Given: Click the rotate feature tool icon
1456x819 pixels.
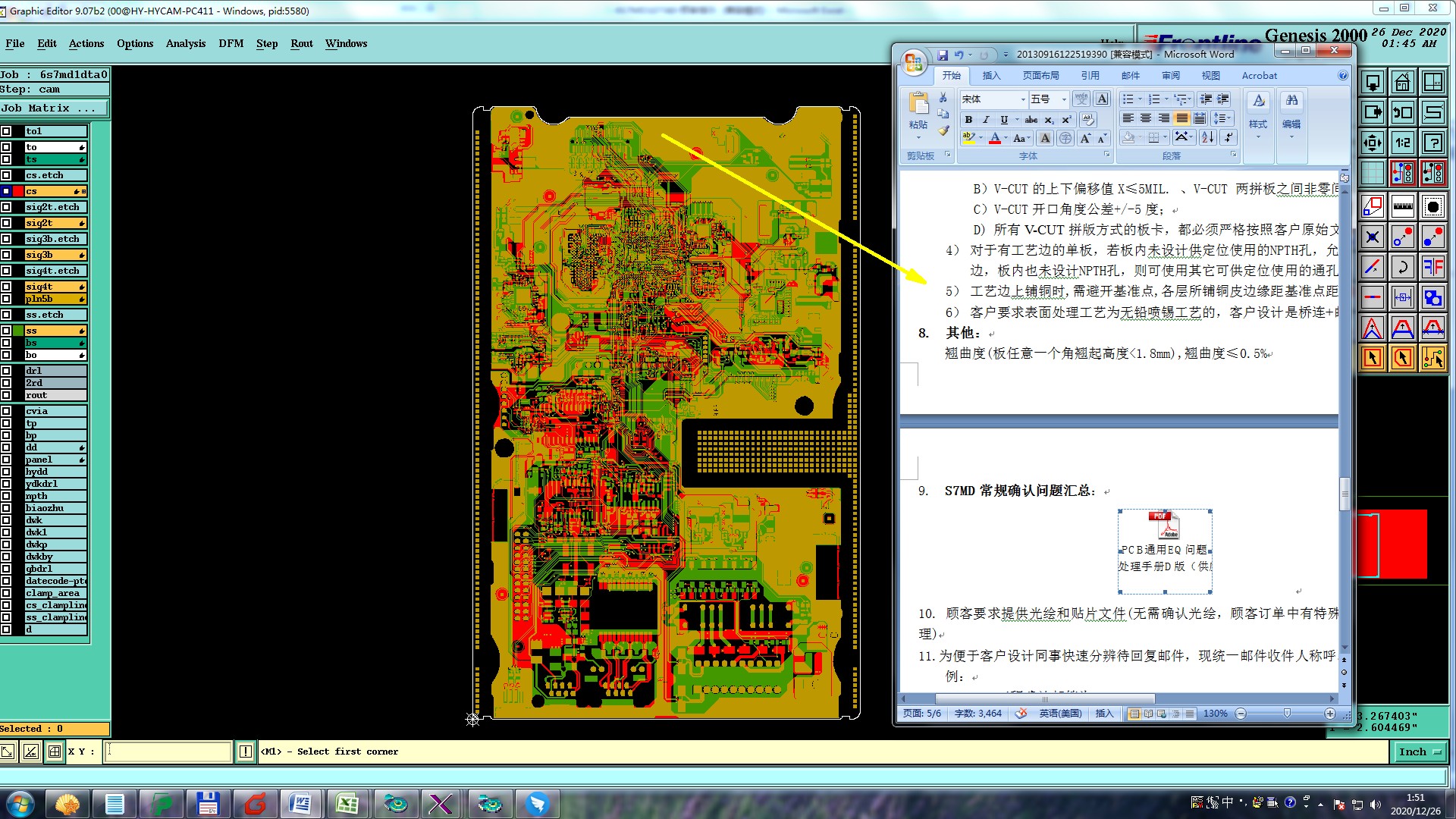Looking at the screenshot, I should (1402, 267).
